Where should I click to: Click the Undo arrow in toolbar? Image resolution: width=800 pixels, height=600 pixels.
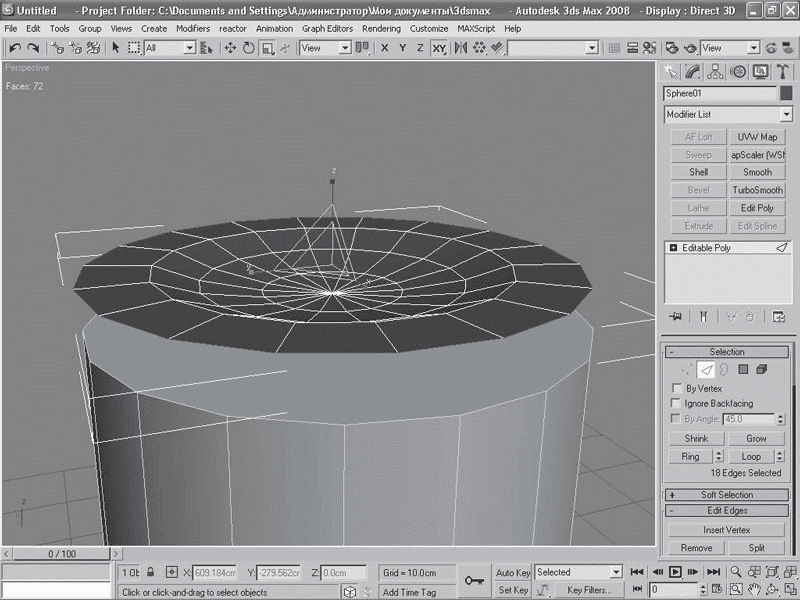[15, 48]
